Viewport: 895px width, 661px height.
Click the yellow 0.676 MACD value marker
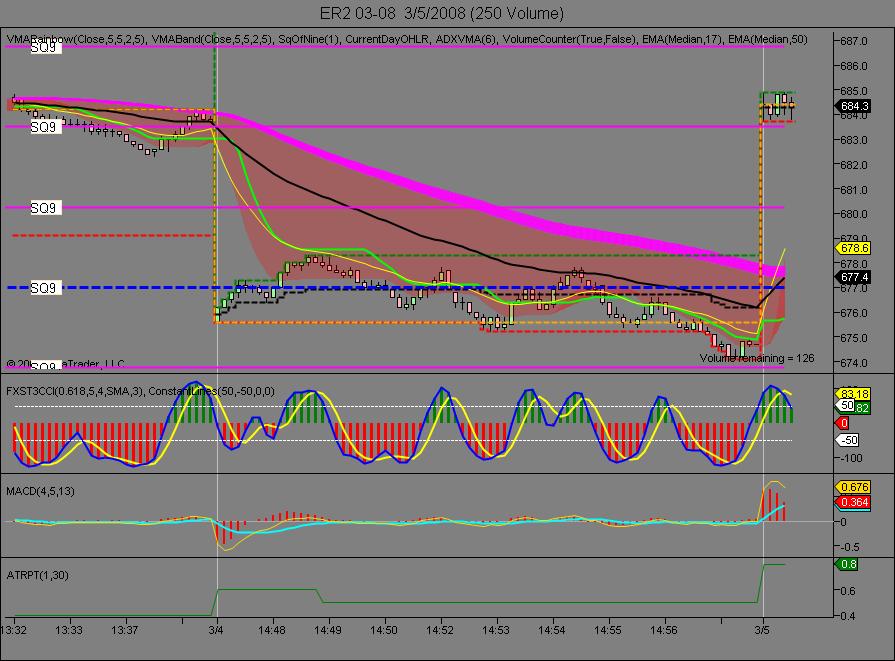click(x=854, y=487)
